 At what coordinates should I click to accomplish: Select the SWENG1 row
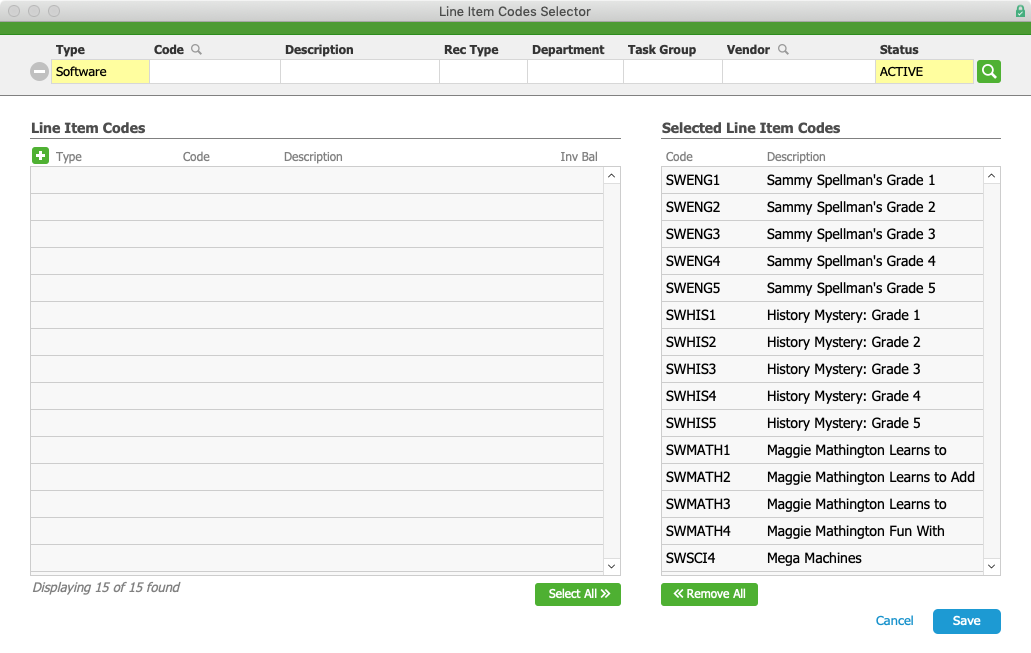coord(822,180)
